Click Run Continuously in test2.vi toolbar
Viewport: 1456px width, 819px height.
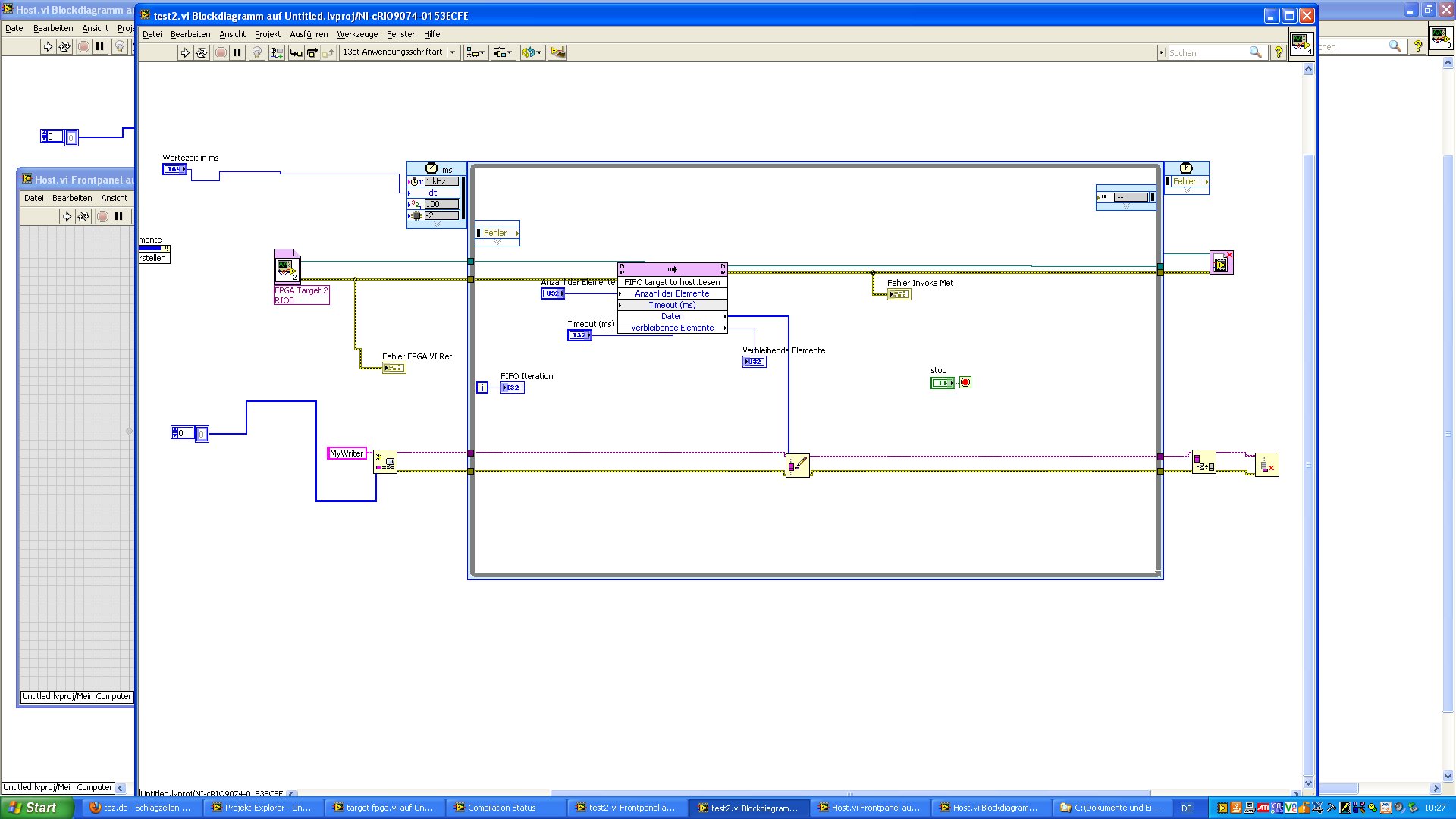[201, 52]
